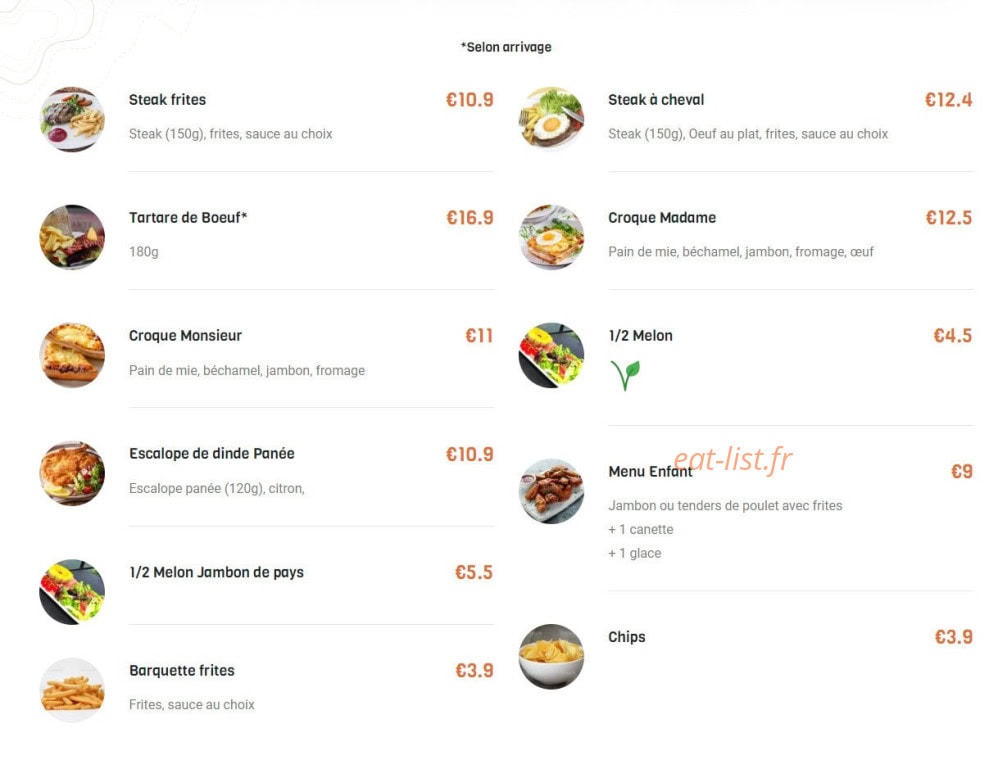989x778 pixels.
Task: Select the 1/2 Melon Jambon de pays title
Action: point(216,572)
